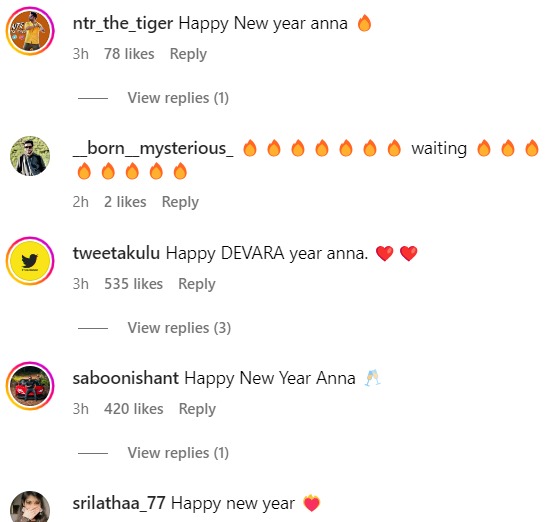Expand View replies (1) under ntr_the_tiger
This screenshot has height=522, width=556.
(x=178, y=98)
